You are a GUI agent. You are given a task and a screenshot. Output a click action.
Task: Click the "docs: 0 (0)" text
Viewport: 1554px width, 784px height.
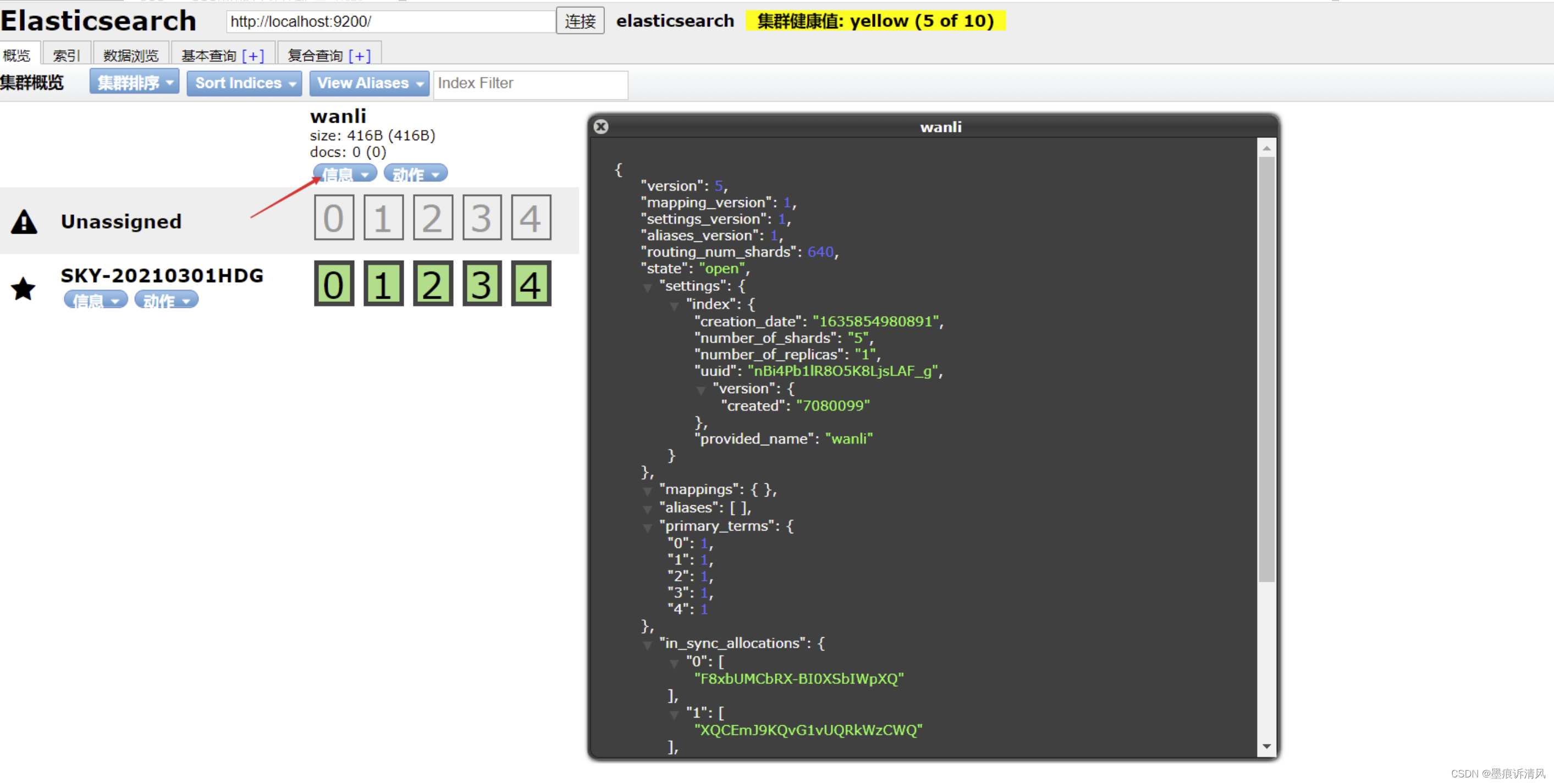pyautogui.click(x=348, y=152)
